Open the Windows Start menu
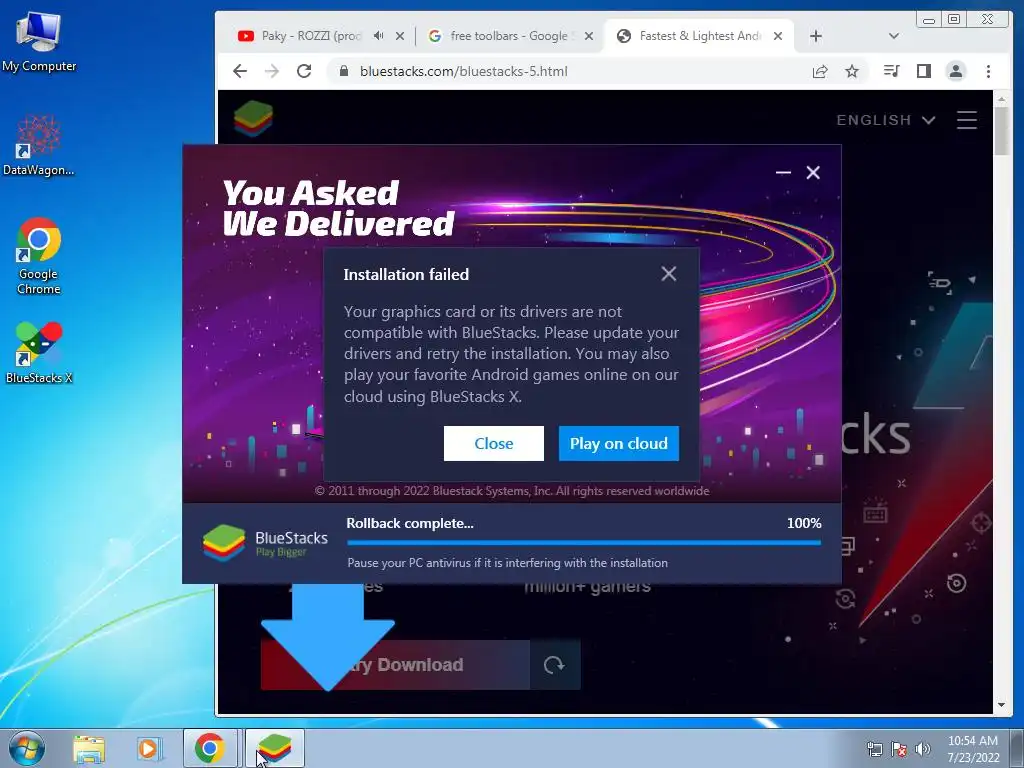Image resolution: width=1024 pixels, height=768 pixels. click(27, 748)
